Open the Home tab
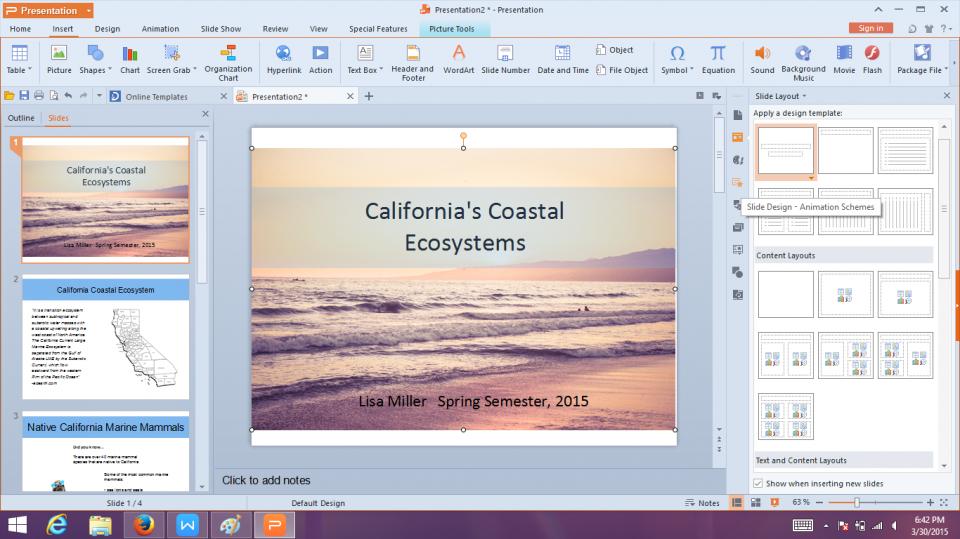The image size is (960, 539). [x=20, y=29]
